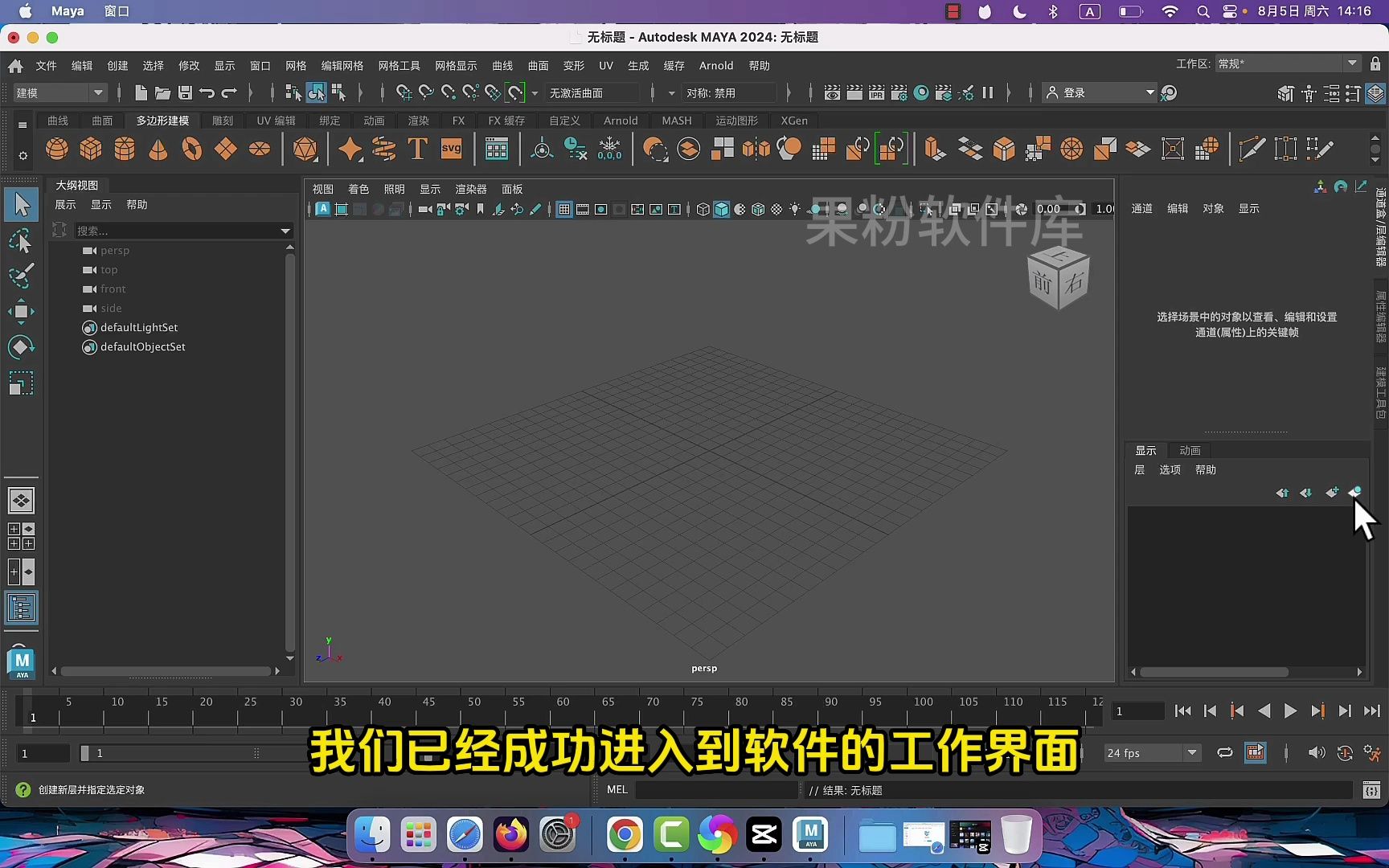1389x868 pixels.
Task: Launch Maya from the Dock
Action: tap(811, 835)
